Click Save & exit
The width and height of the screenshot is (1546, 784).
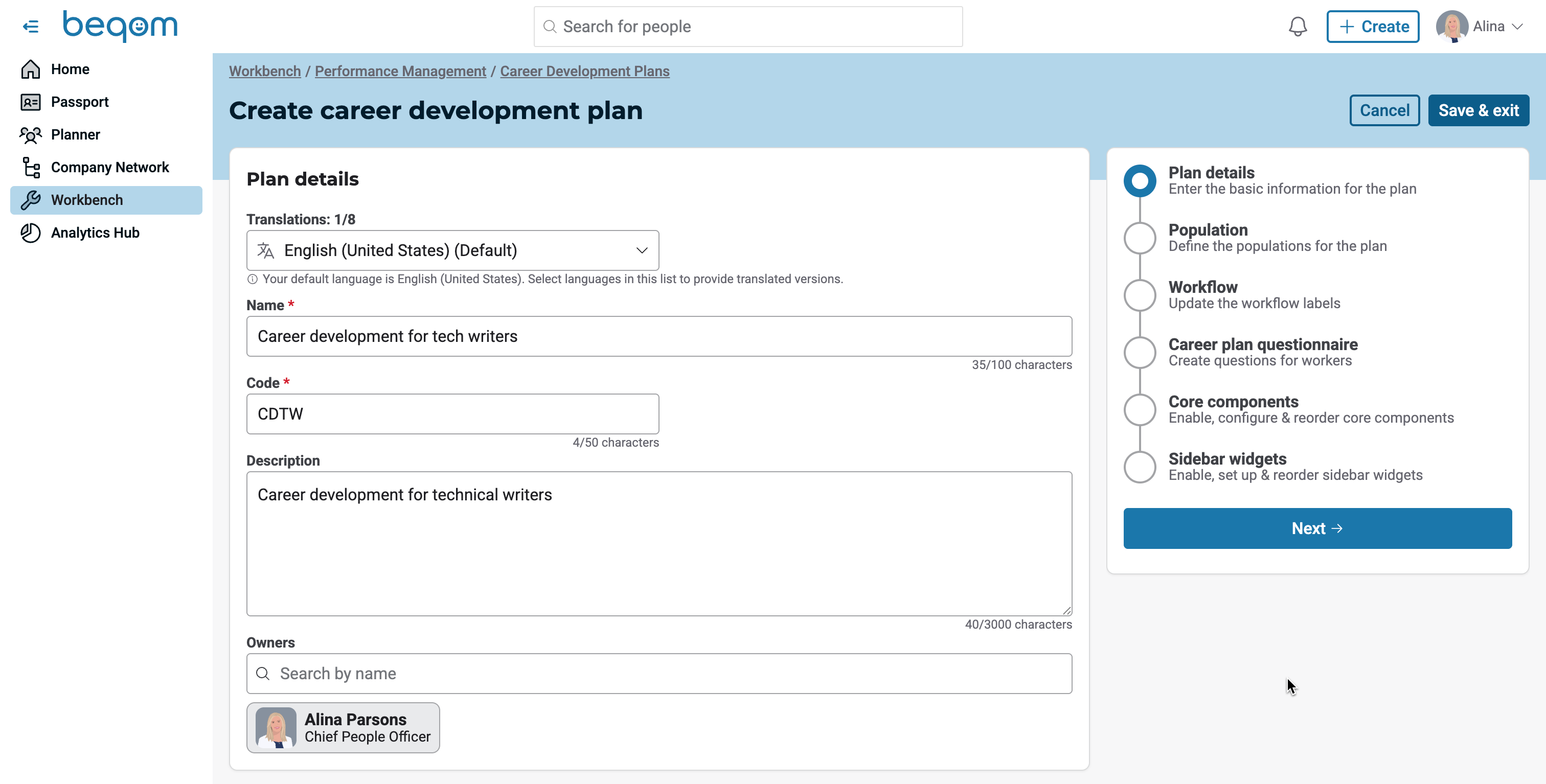(x=1478, y=110)
